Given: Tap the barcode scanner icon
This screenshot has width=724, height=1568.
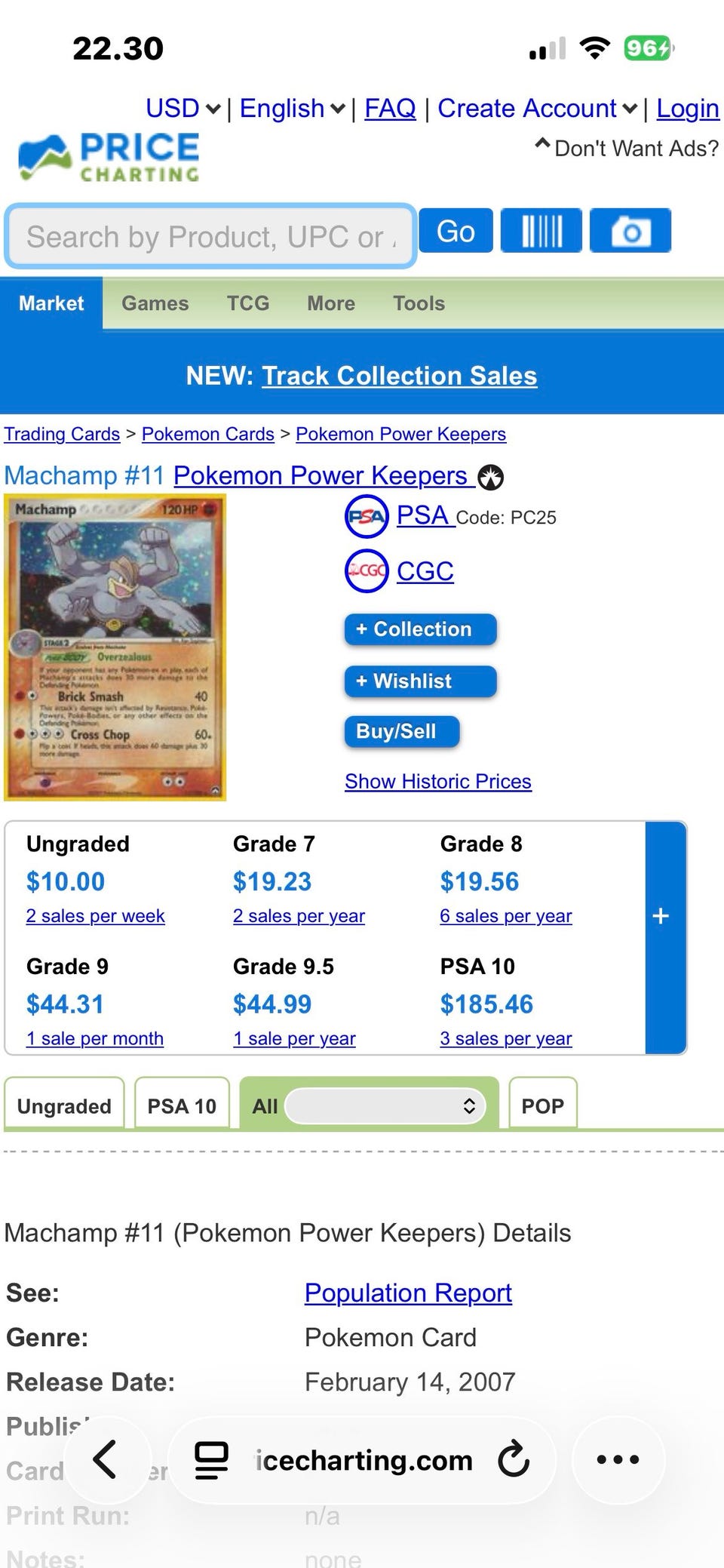Looking at the screenshot, I should (541, 230).
